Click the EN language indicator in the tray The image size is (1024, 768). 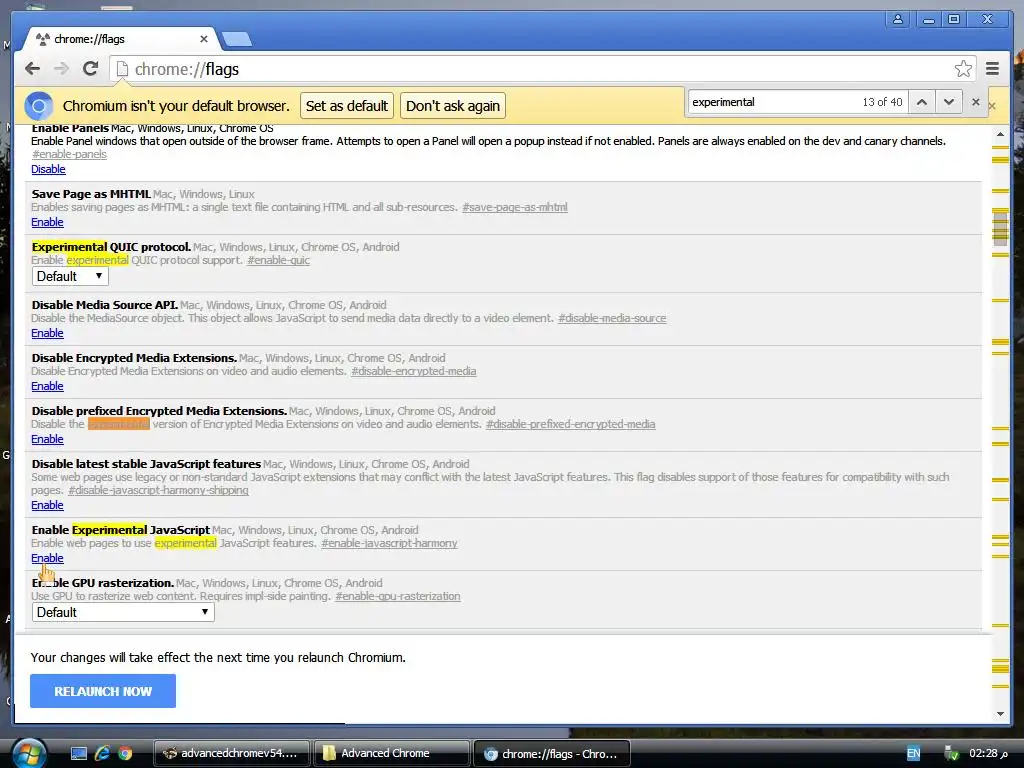pyautogui.click(x=913, y=754)
